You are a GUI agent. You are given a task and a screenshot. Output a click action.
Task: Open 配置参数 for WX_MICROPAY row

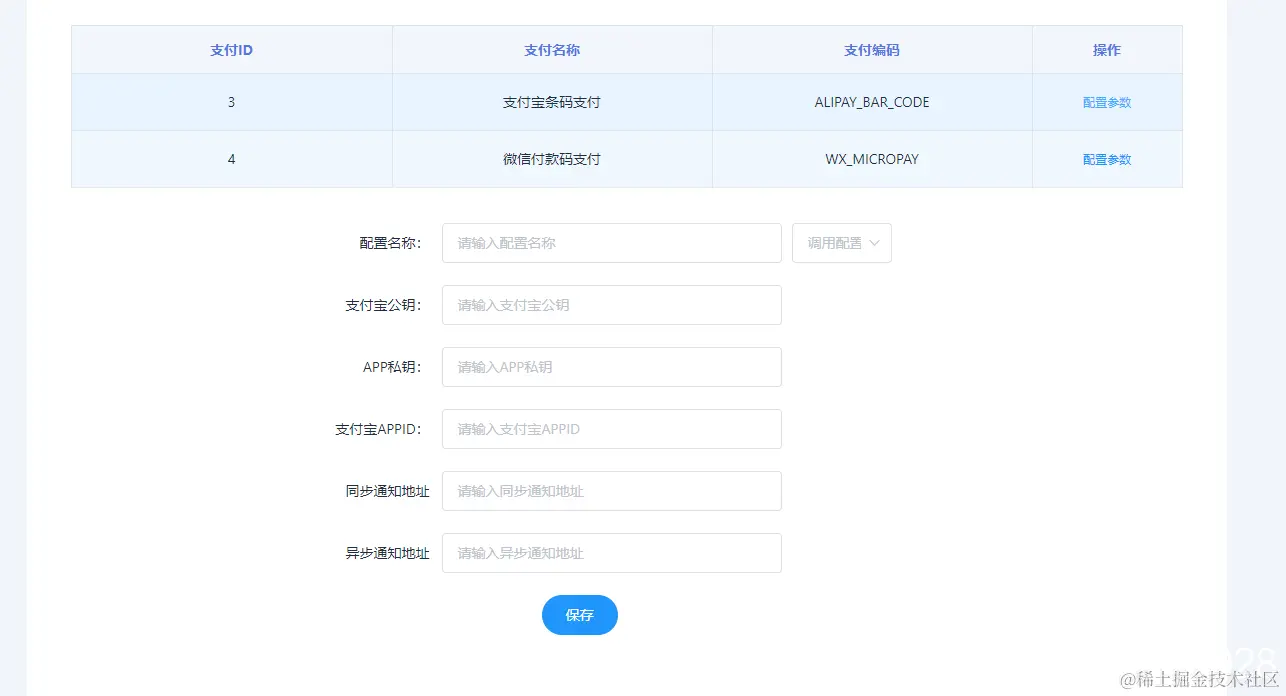[1107, 159]
